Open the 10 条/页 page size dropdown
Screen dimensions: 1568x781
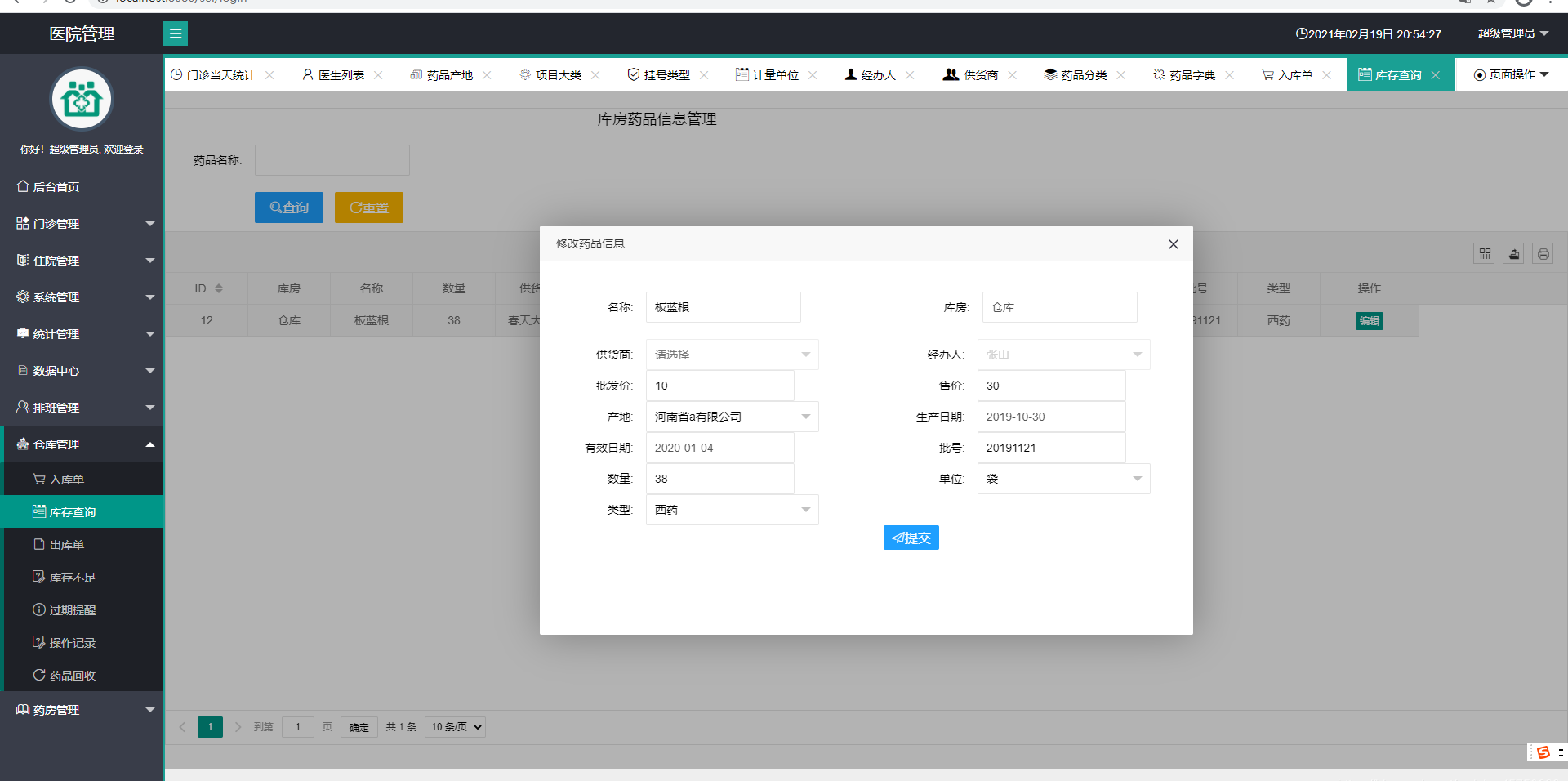pos(454,726)
